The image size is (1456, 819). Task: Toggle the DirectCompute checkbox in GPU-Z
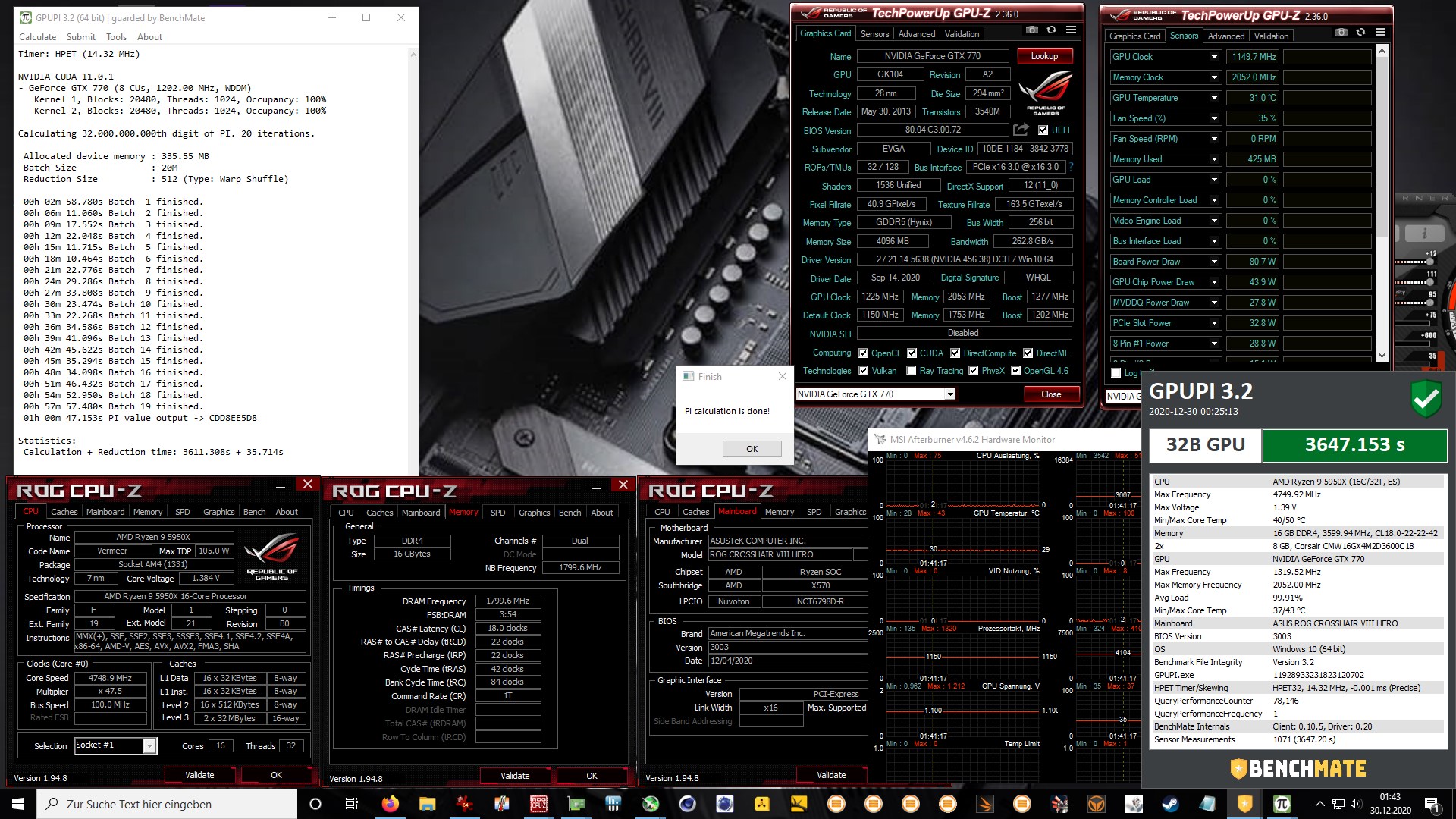[955, 353]
